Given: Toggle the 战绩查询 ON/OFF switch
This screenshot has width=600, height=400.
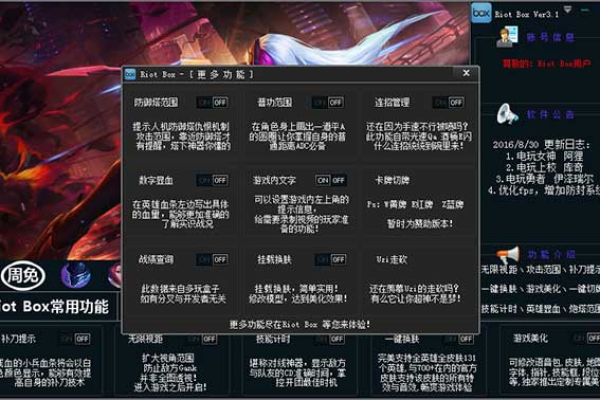Looking at the screenshot, I should click(x=212, y=260).
